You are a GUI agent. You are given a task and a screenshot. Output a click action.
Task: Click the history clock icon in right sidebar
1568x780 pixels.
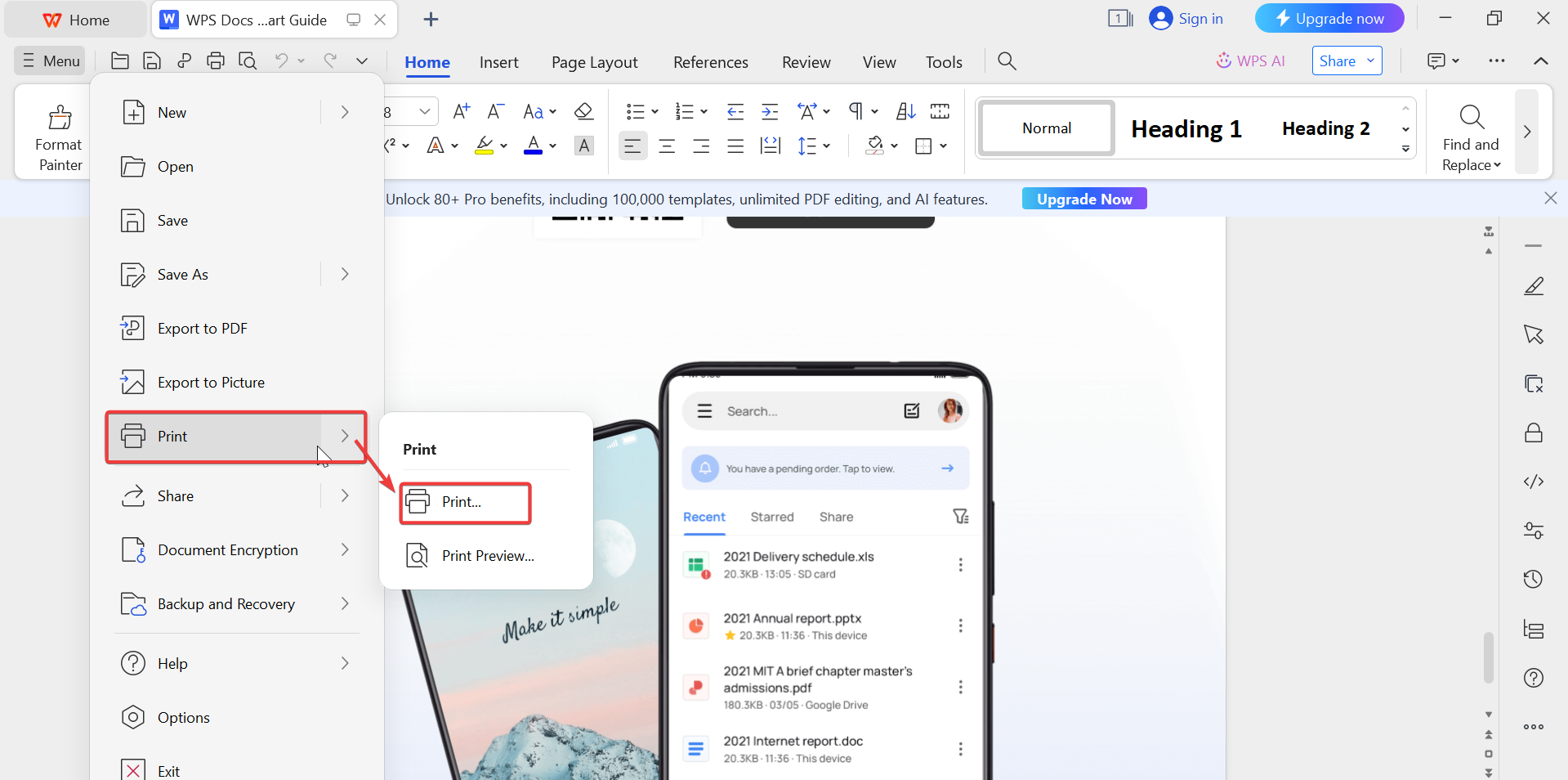coord(1534,580)
